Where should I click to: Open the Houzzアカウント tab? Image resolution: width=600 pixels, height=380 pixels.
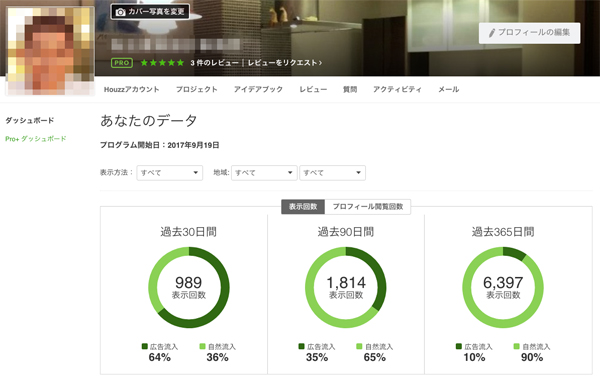[132, 89]
